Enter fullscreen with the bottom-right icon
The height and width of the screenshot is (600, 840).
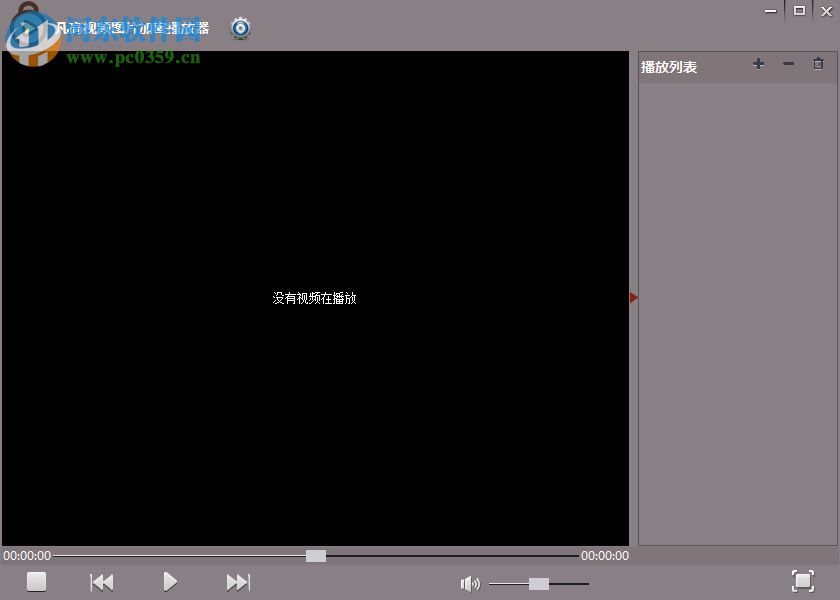click(803, 581)
